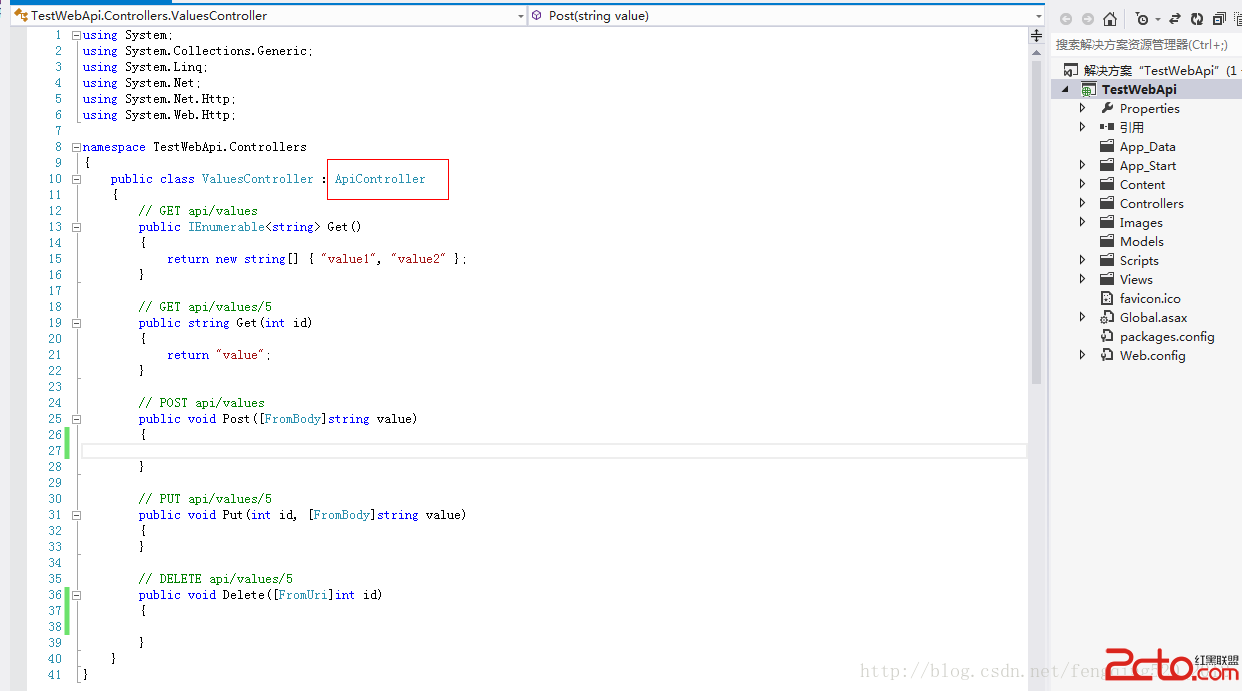Expand the Global.asax node
Image resolution: width=1242 pixels, height=691 pixels.
[x=1083, y=317]
